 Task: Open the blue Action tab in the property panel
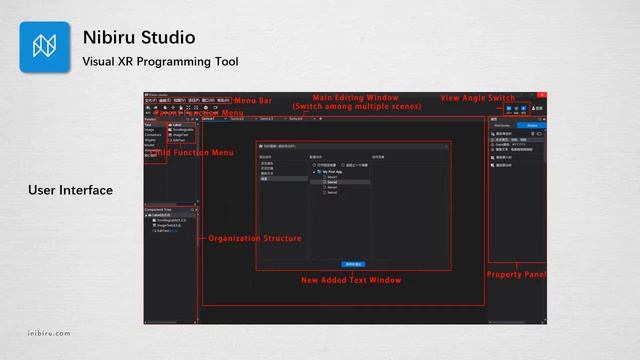(531, 125)
